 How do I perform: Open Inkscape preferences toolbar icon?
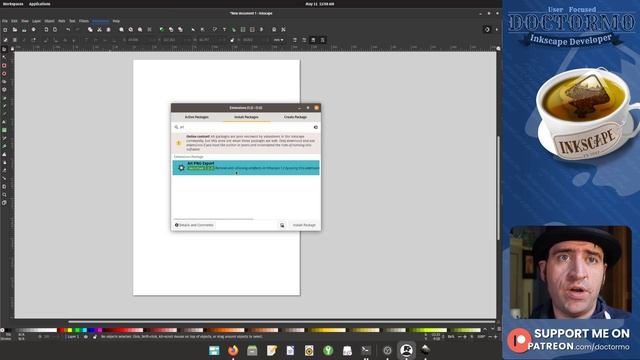tap(283, 30)
